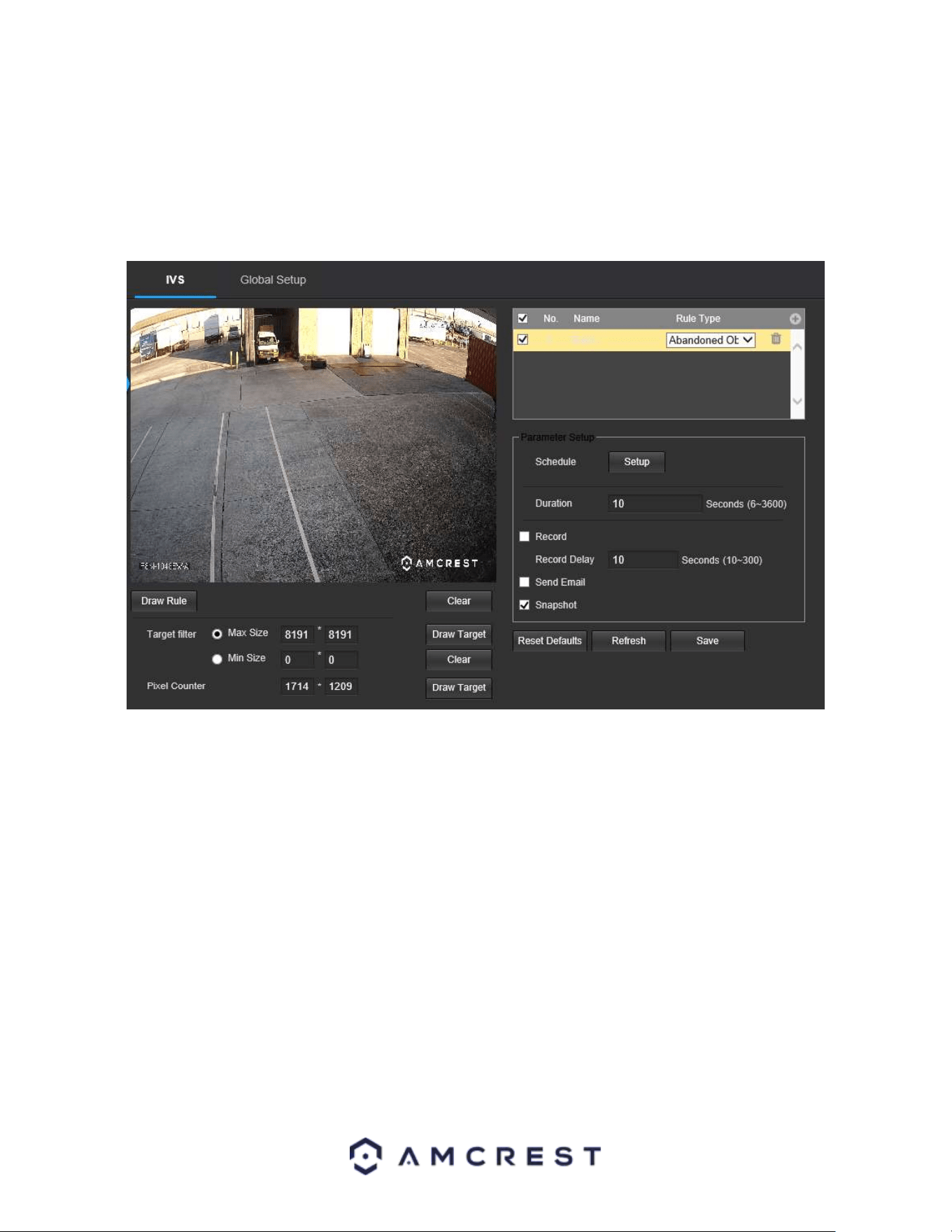The height and width of the screenshot is (1232, 952).
Task: Save the IVS settings
Action: [x=707, y=641]
